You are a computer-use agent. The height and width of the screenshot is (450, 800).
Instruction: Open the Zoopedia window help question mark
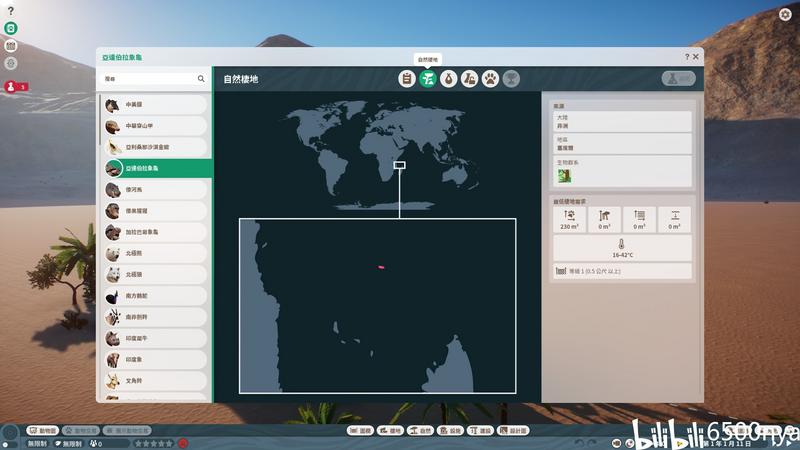point(687,57)
